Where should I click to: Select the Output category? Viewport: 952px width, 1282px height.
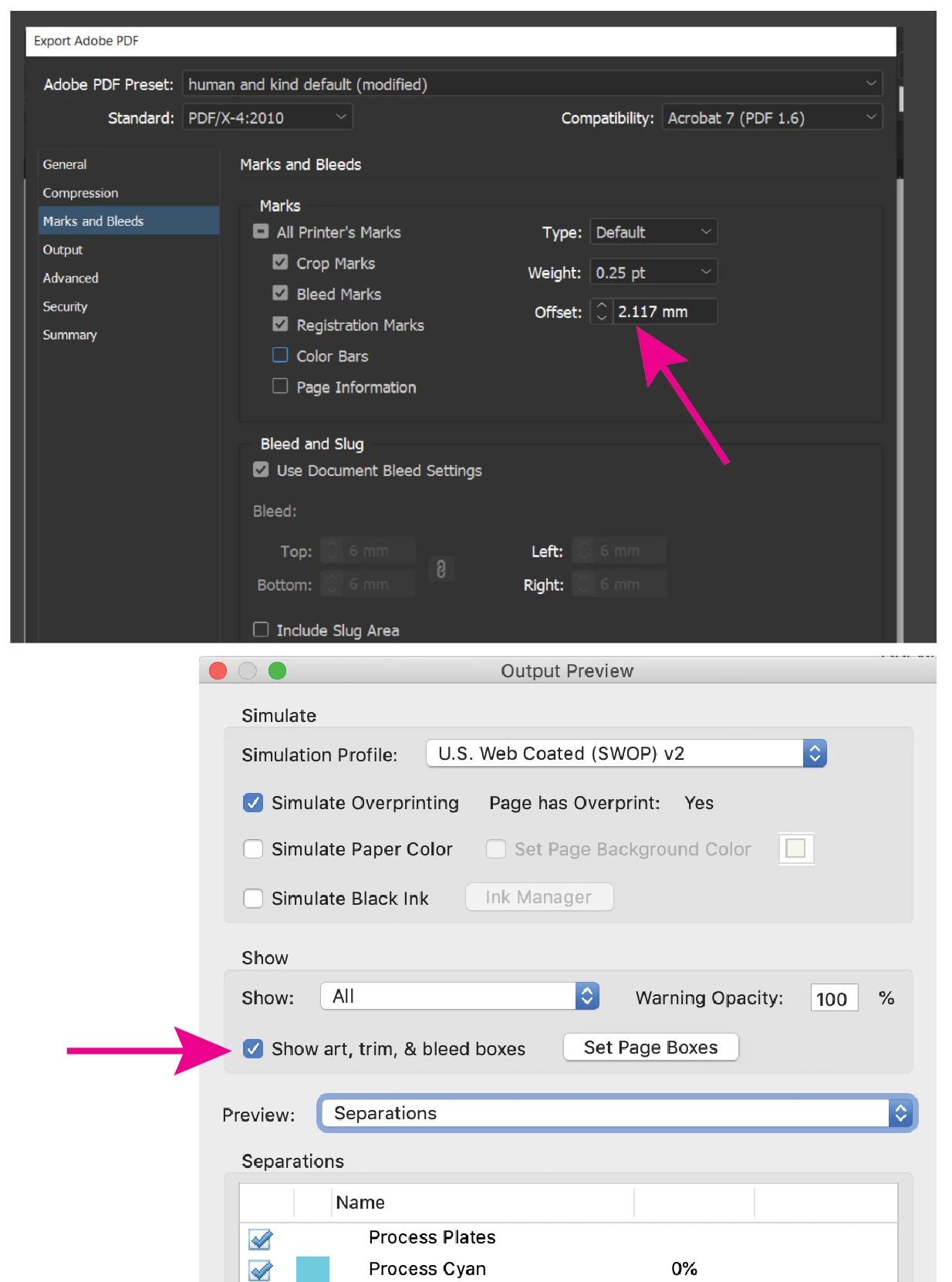[x=62, y=250]
